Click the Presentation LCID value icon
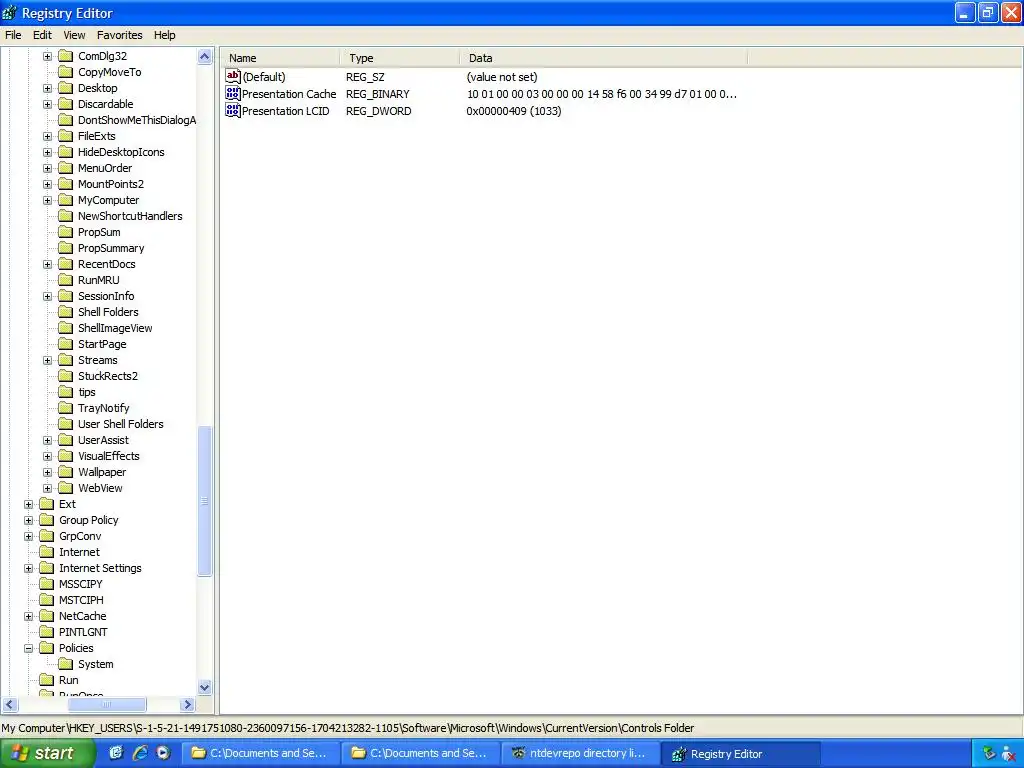 tap(233, 110)
